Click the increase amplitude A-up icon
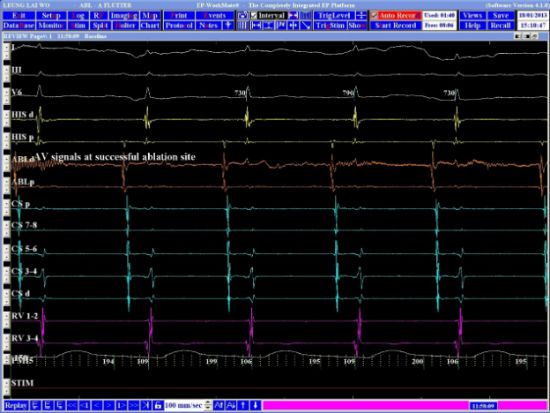The image size is (550, 413). point(218,406)
